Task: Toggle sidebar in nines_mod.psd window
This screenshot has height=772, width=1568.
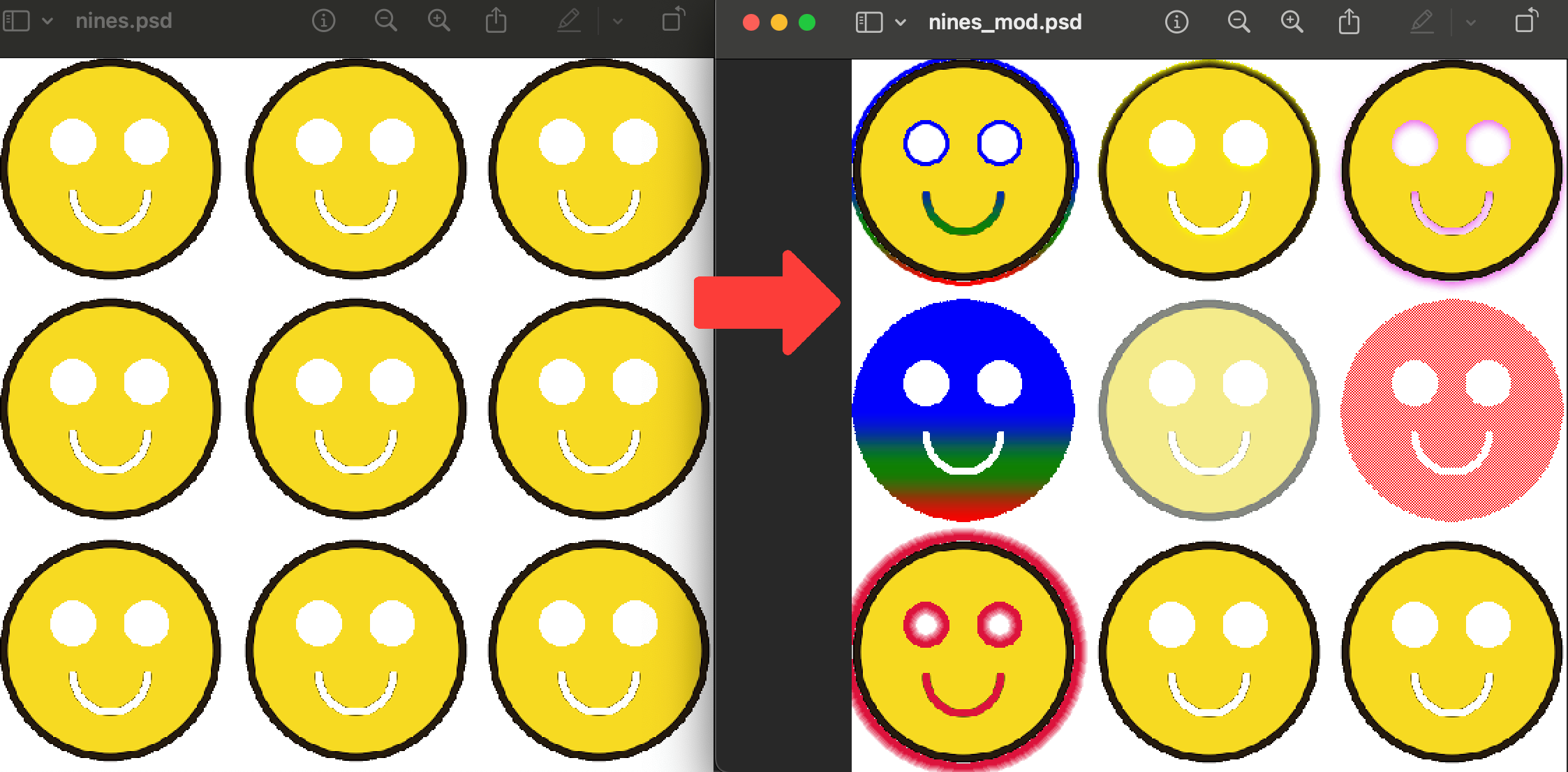Action: coord(868,22)
